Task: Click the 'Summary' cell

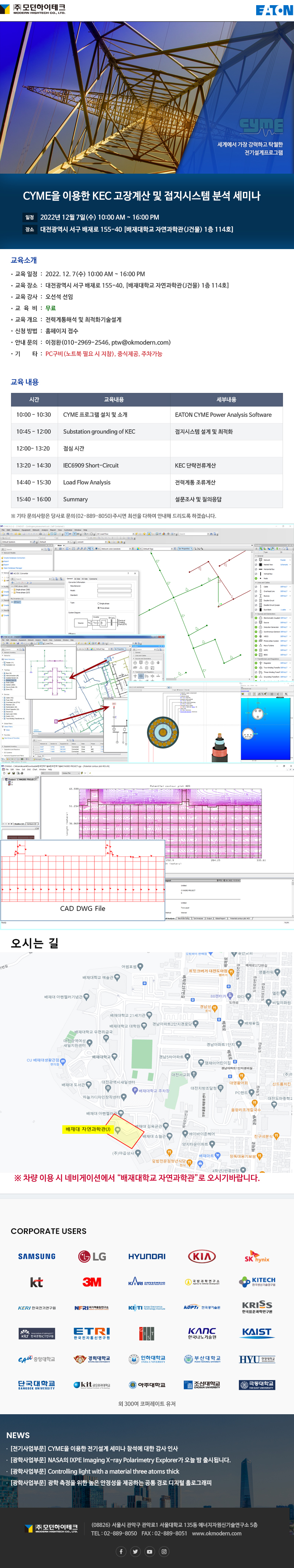Action: [x=114, y=499]
